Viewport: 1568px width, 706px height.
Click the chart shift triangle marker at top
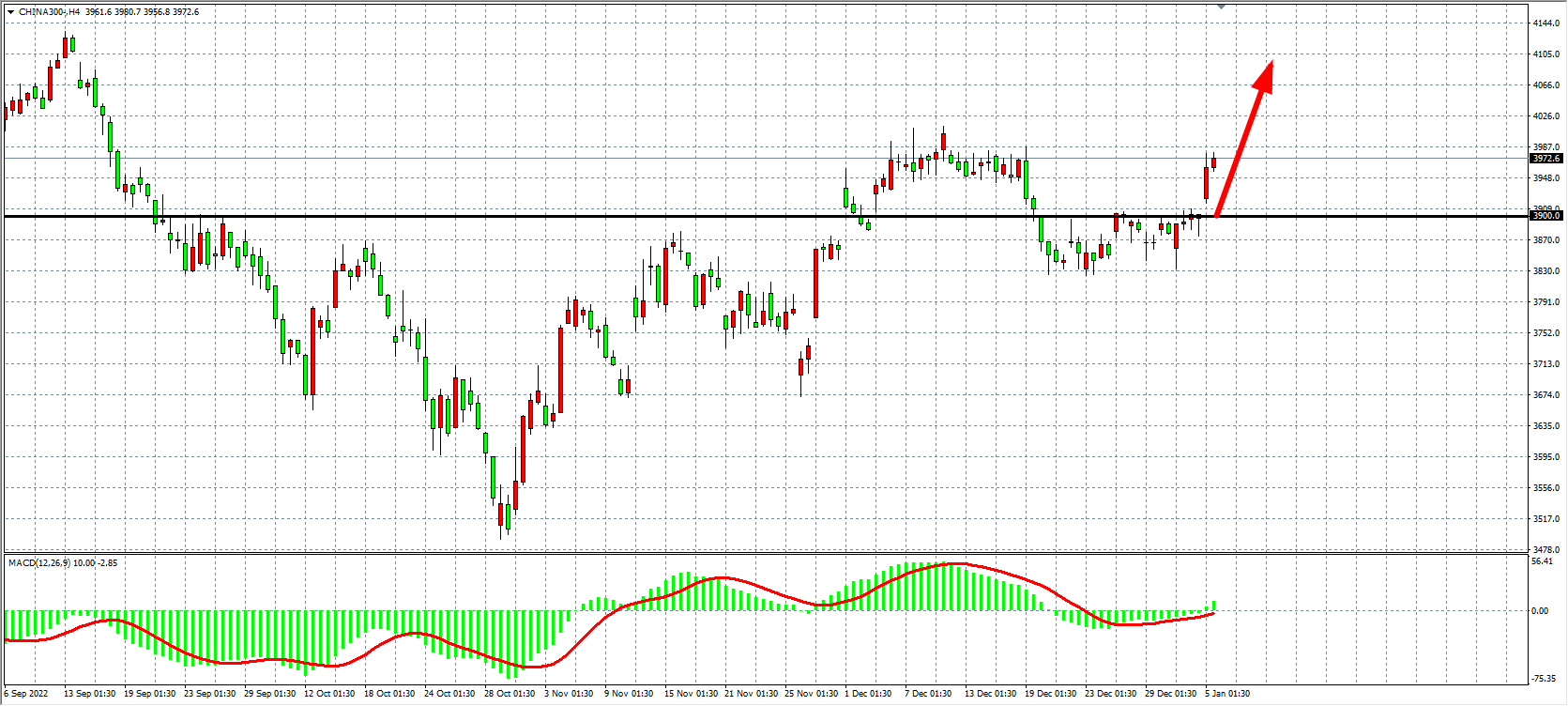click(1221, 7)
